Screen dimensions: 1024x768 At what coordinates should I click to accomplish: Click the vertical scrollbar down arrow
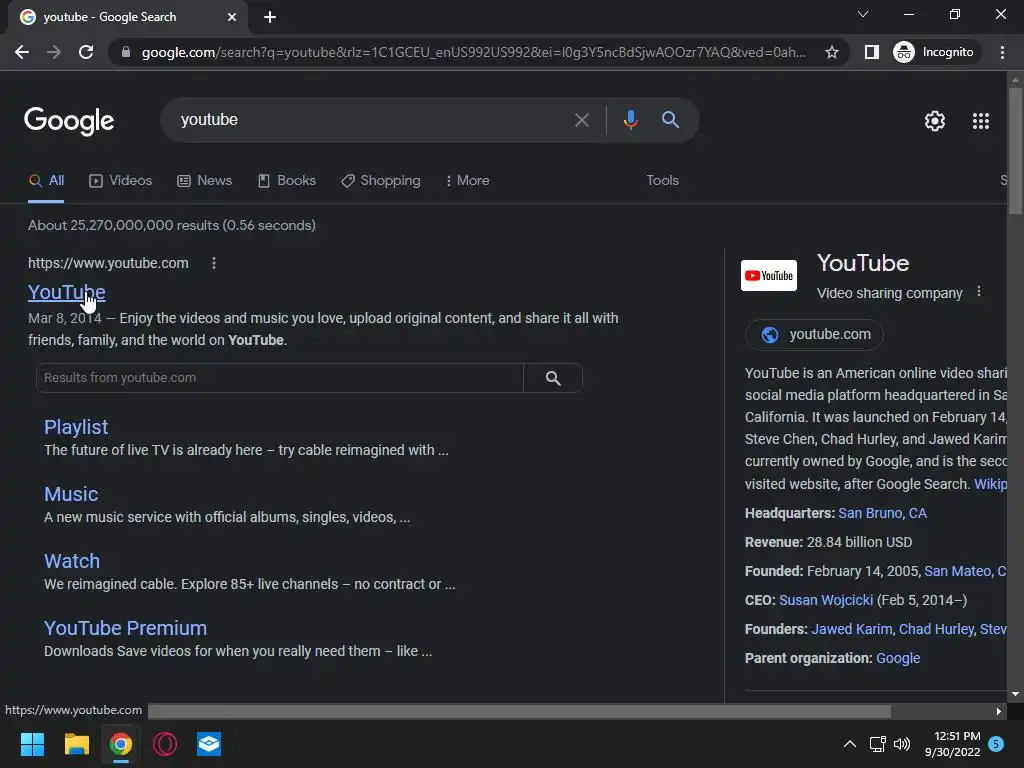click(1015, 694)
